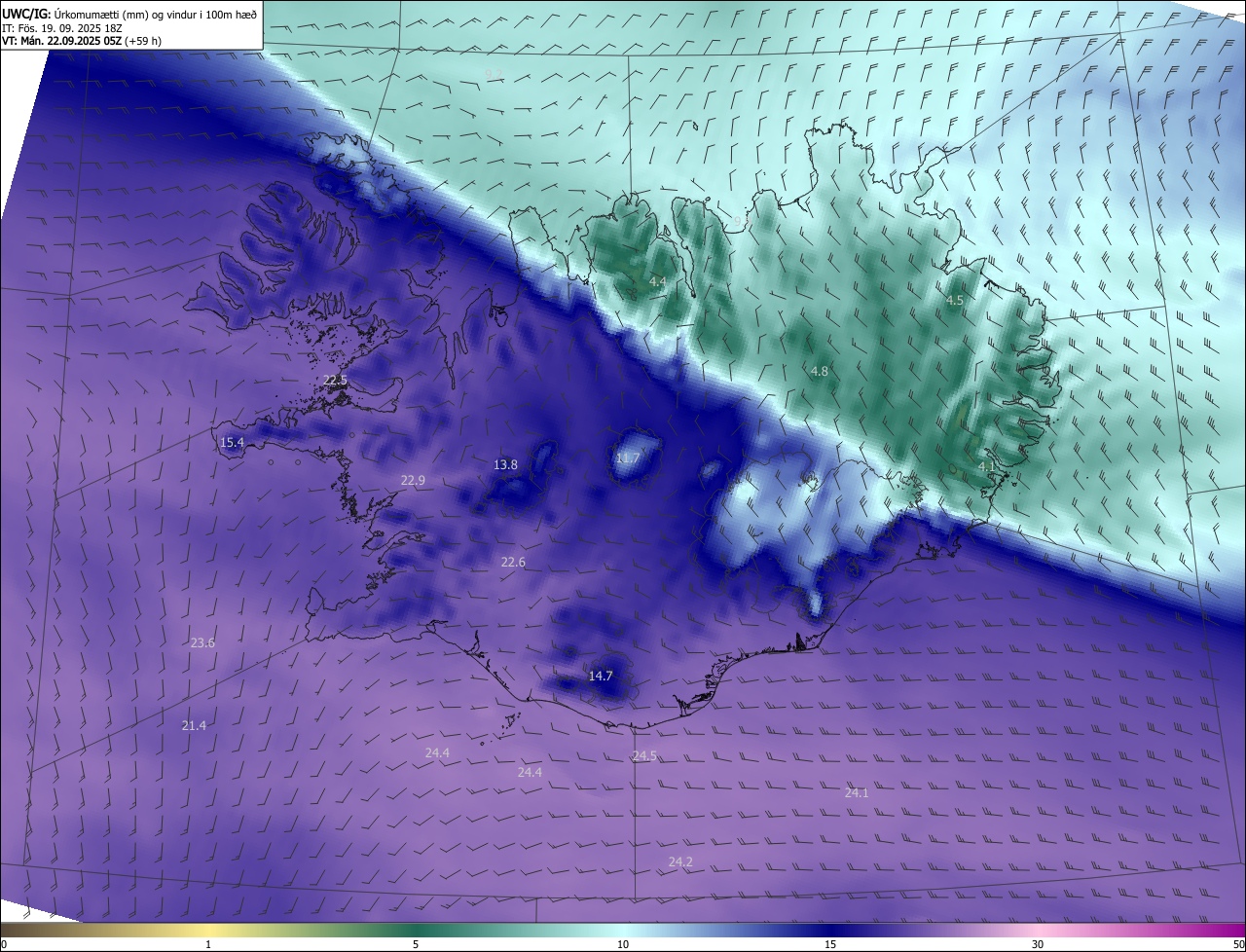The image size is (1246, 952).
Task: Click the 22.6 value label
Action: click(x=513, y=562)
